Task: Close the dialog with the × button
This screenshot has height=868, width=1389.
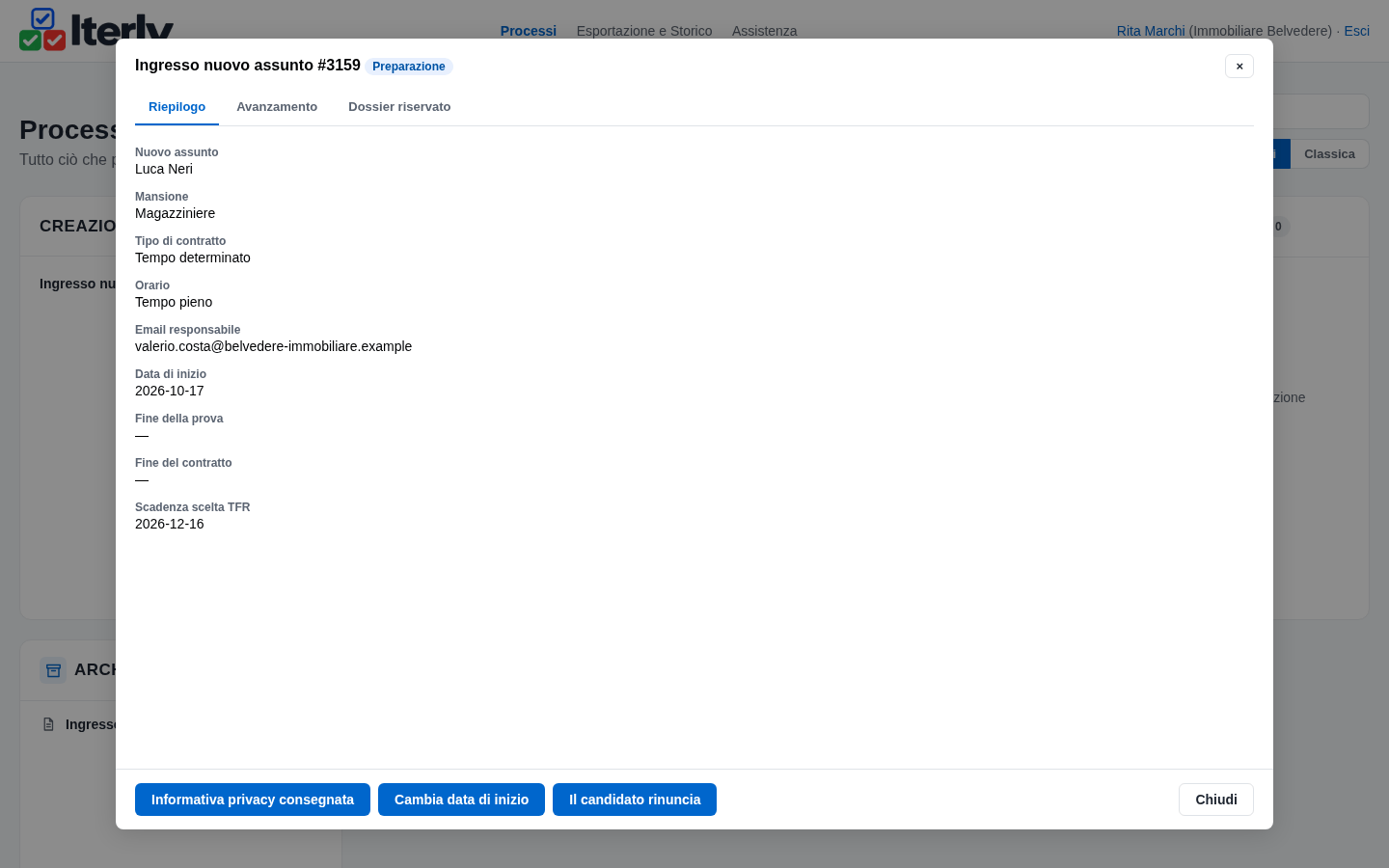Action: 1239,66
